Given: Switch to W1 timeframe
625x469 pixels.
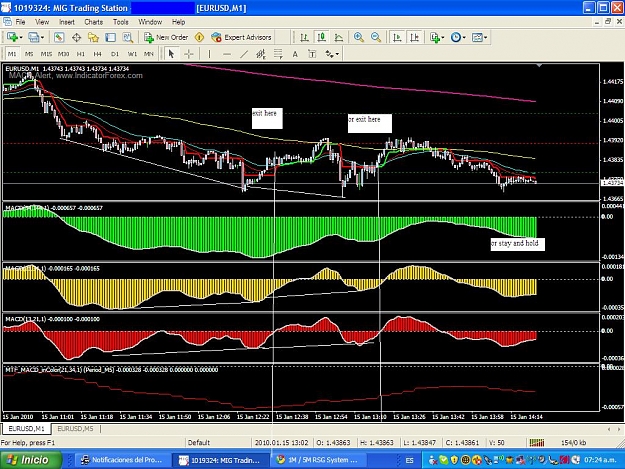Looking at the screenshot, I should [x=132, y=54].
